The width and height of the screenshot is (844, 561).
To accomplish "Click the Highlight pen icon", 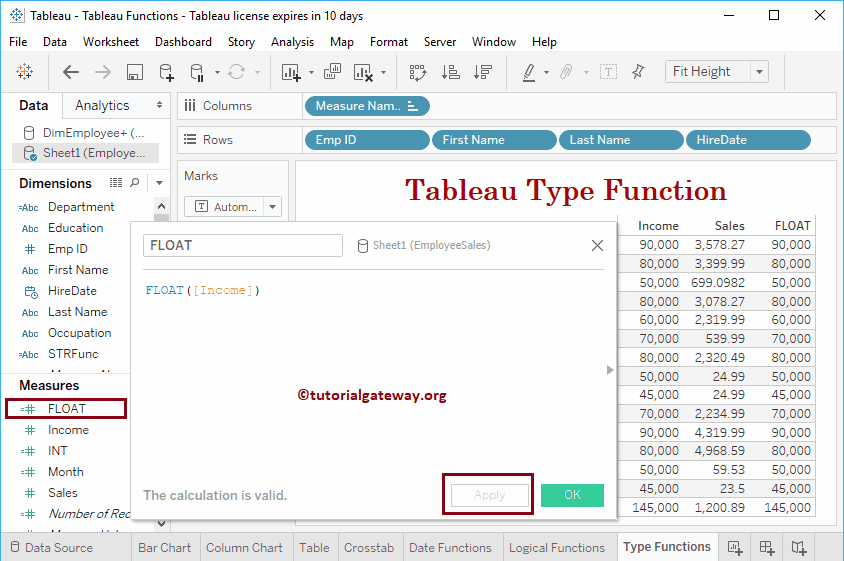I will coord(529,72).
